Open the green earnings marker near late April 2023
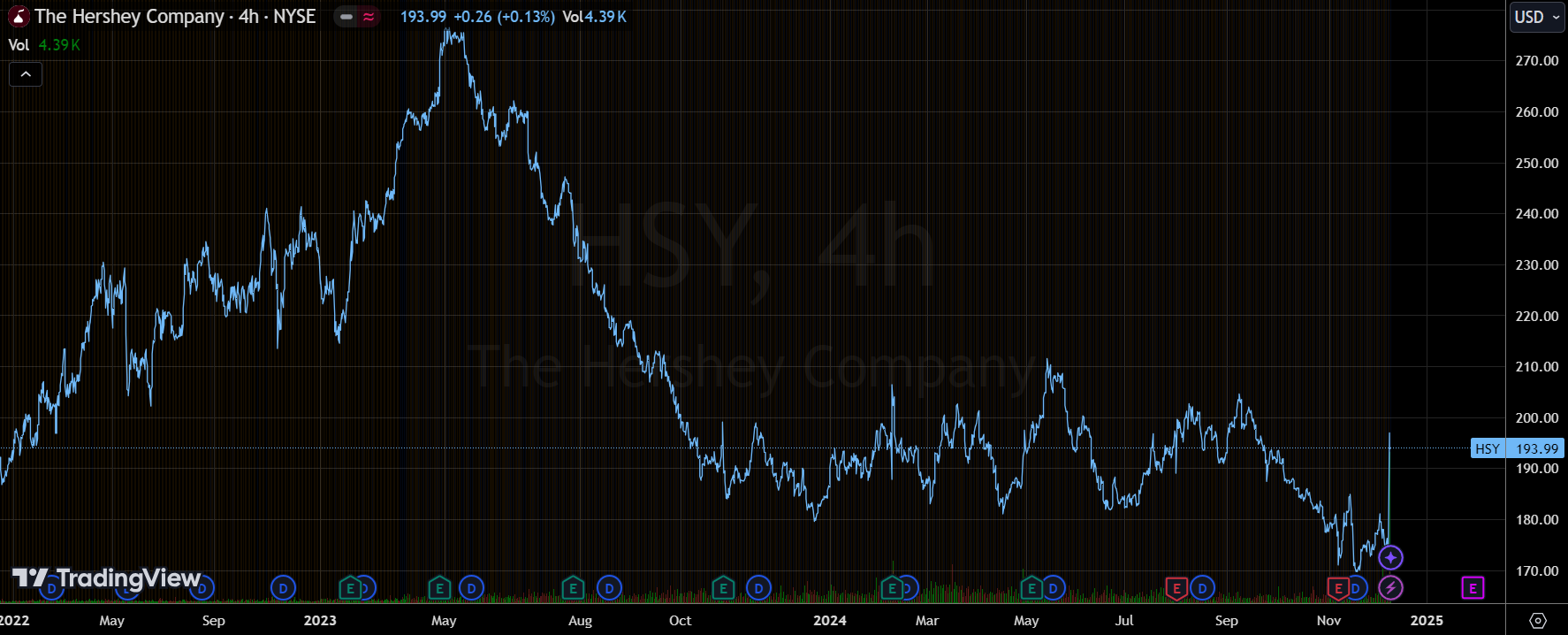Screen dimensions: 1568x635 [x=439, y=587]
